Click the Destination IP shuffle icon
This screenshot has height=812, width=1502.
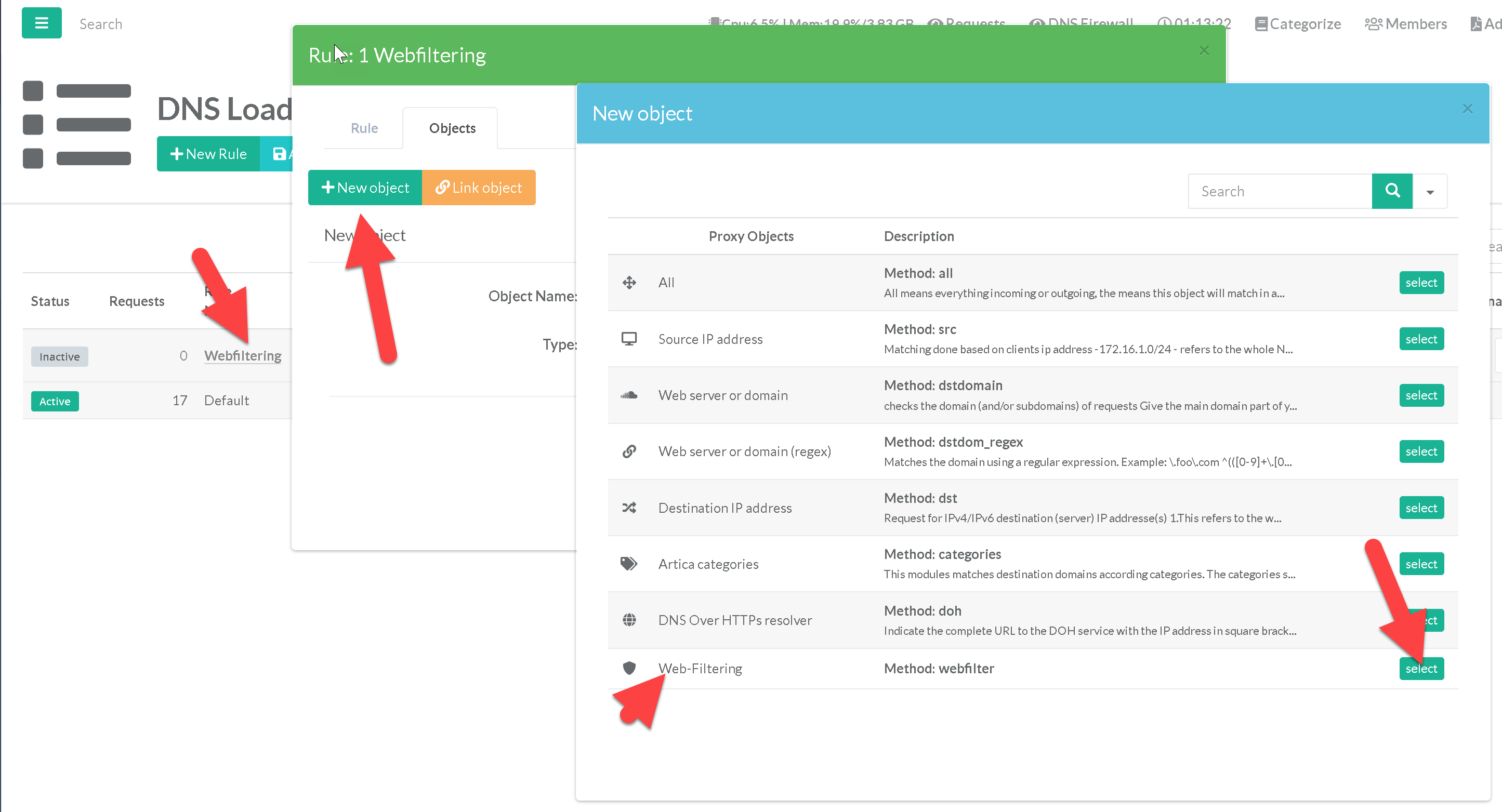tap(629, 508)
